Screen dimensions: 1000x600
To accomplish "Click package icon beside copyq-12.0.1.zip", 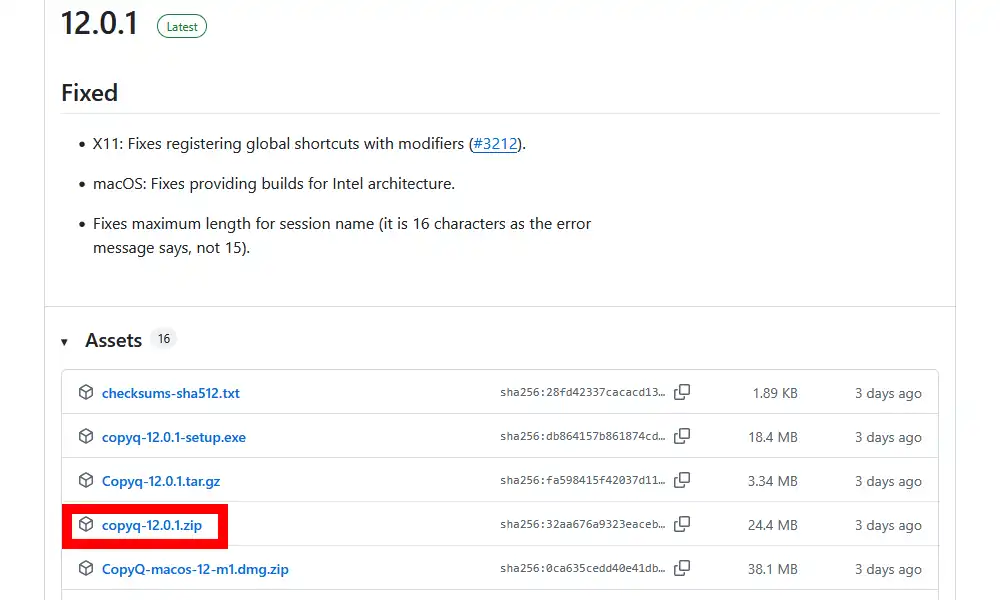I will [86, 525].
